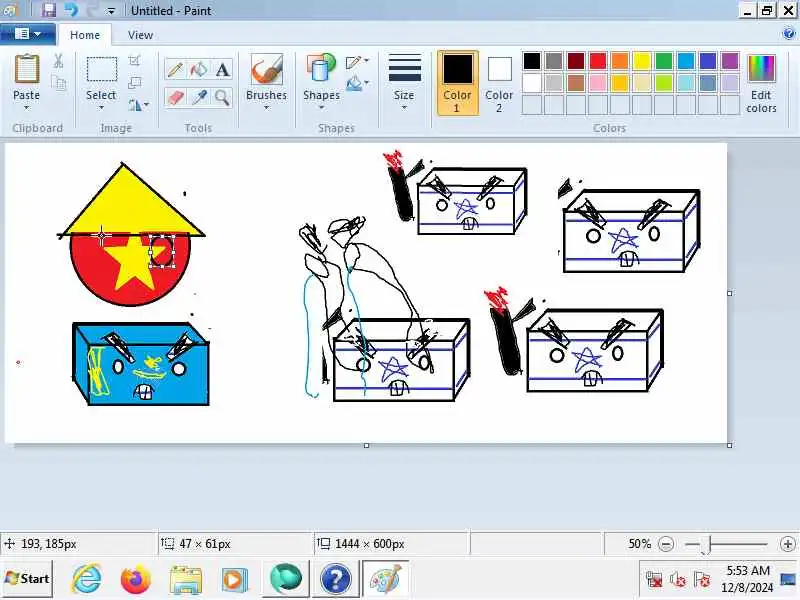Pick the green color swatch
This screenshot has height=600, width=800.
click(x=664, y=61)
